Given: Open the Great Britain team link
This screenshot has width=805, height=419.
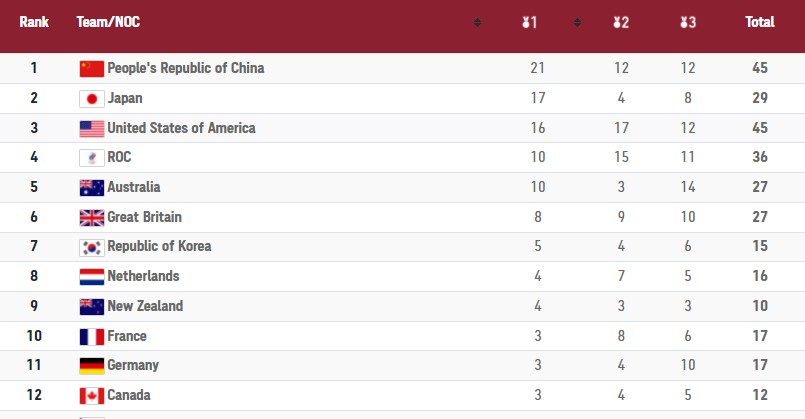Looking at the screenshot, I should click(x=144, y=217).
